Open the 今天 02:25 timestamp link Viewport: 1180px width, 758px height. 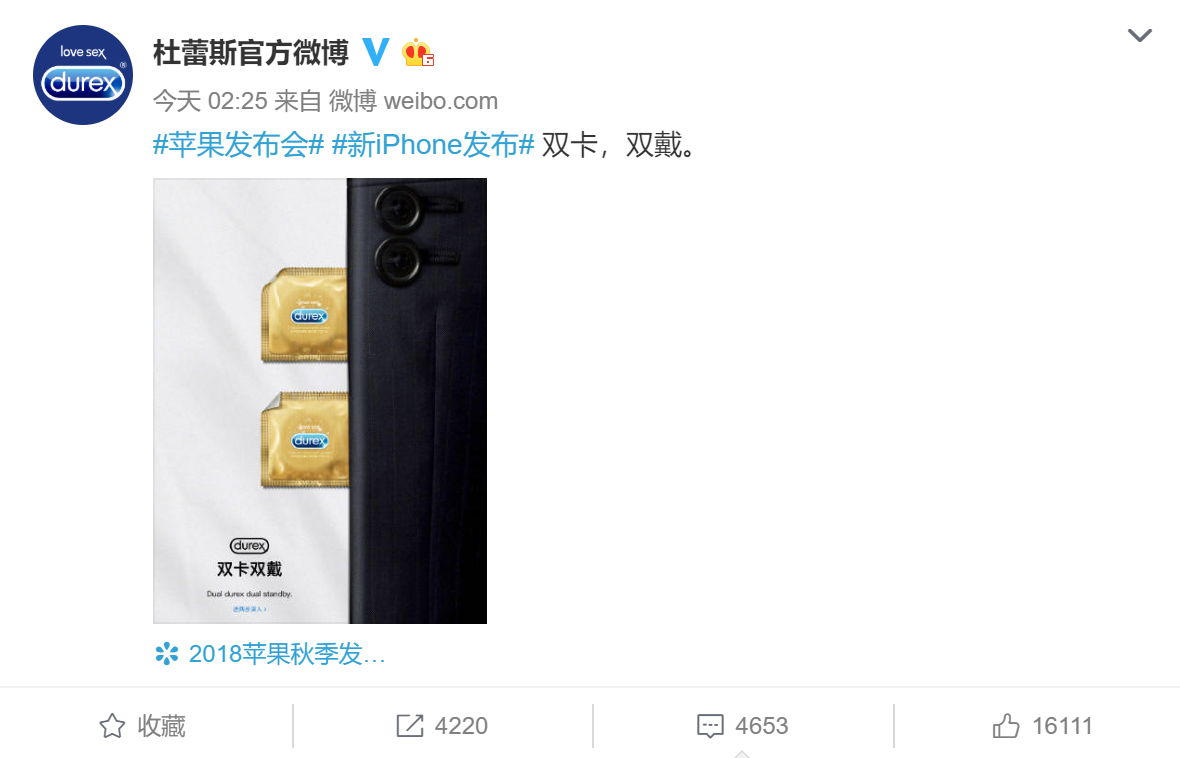tap(210, 101)
